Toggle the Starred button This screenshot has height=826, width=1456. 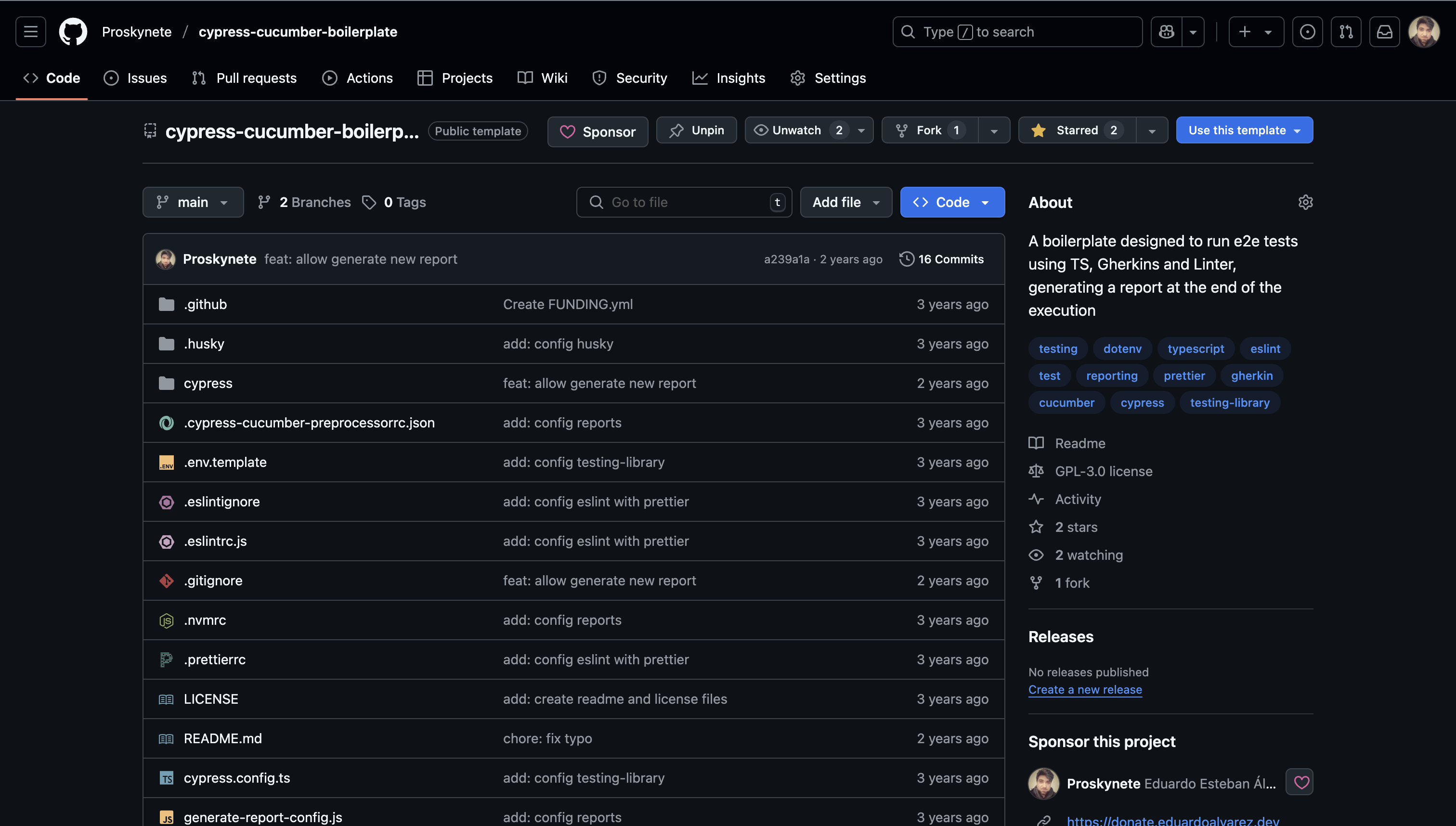coord(1077,130)
